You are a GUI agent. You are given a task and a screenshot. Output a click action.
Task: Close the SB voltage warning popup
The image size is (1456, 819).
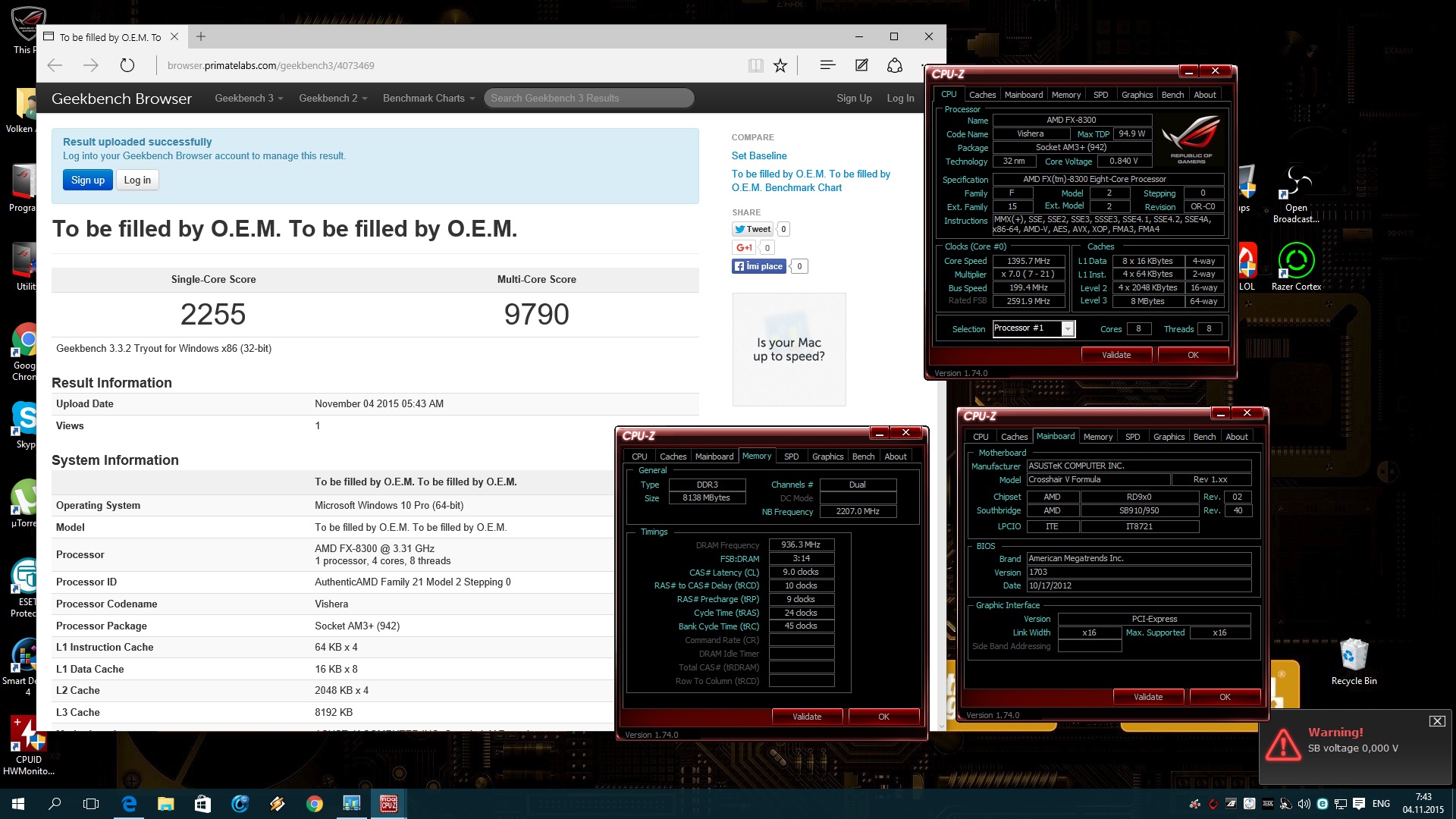1436,721
